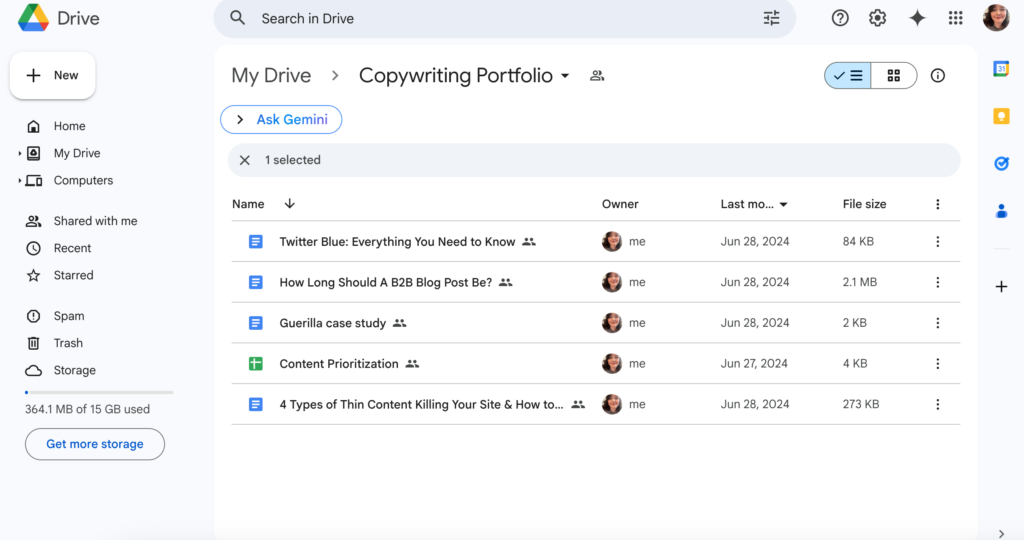This screenshot has width=1024, height=540.
Task: Open more options for 4 Types of Thin Content
Action: [x=938, y=404]
